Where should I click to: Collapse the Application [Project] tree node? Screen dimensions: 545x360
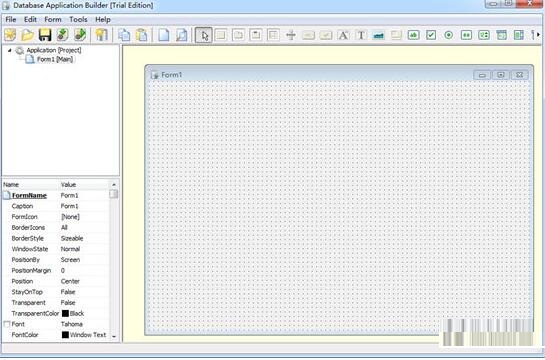point(9,50)
